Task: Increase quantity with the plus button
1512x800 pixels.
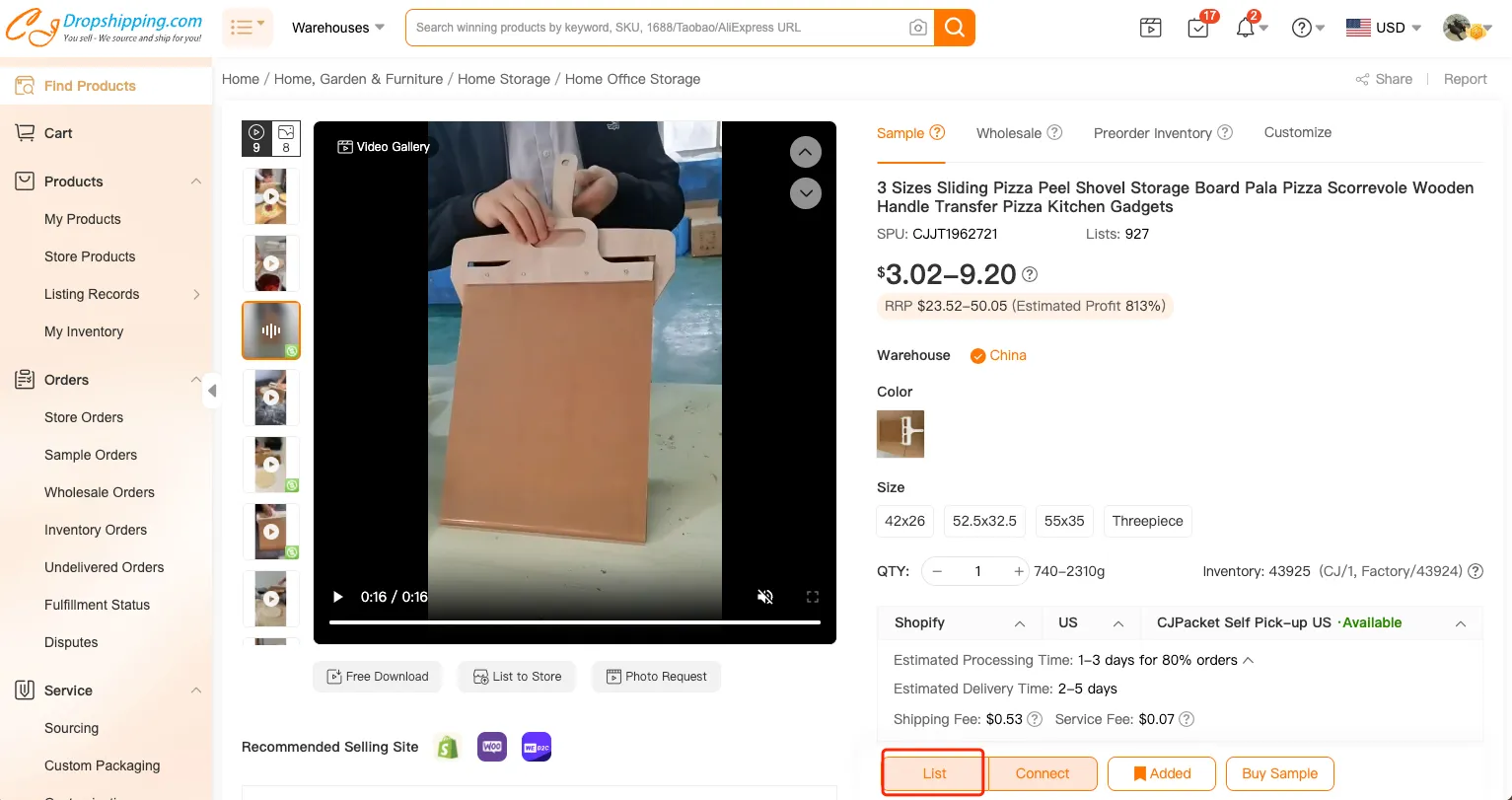Action: (1019, 571)
